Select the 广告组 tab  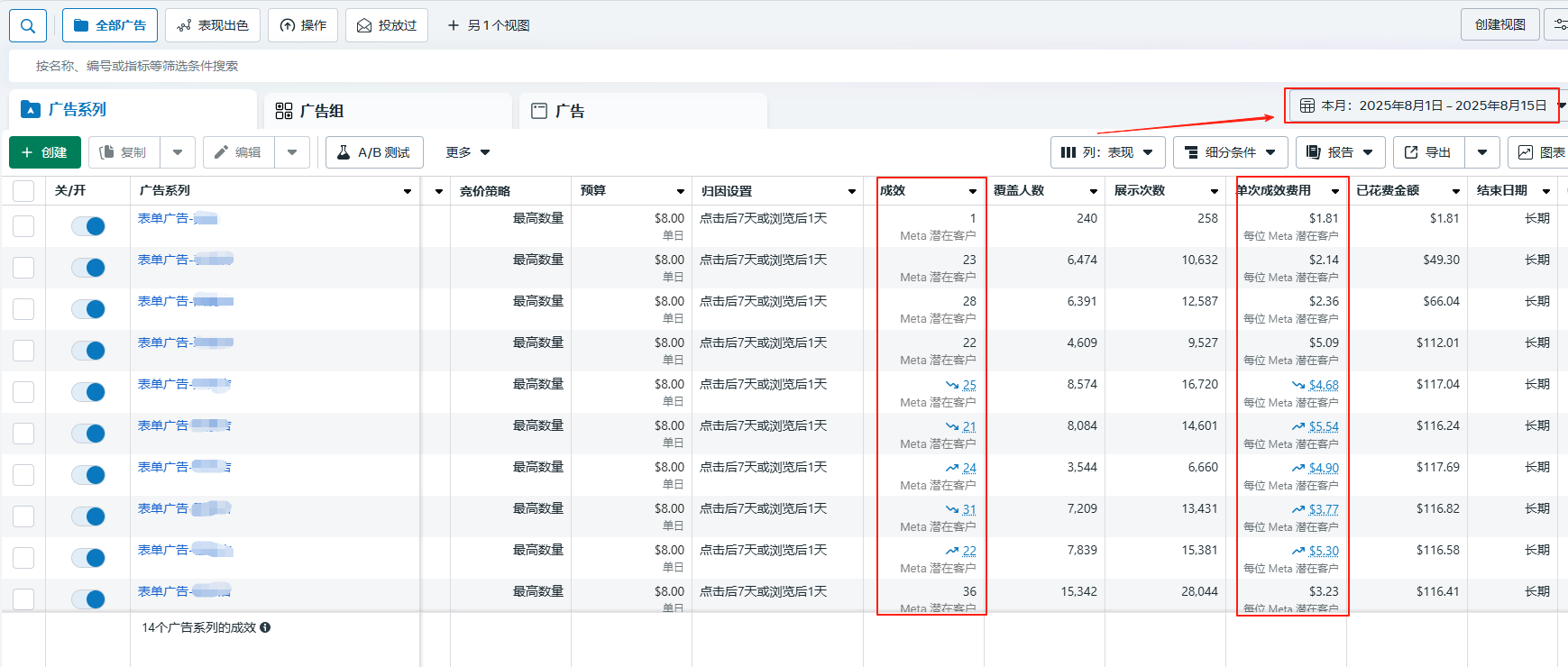[389, 111]
